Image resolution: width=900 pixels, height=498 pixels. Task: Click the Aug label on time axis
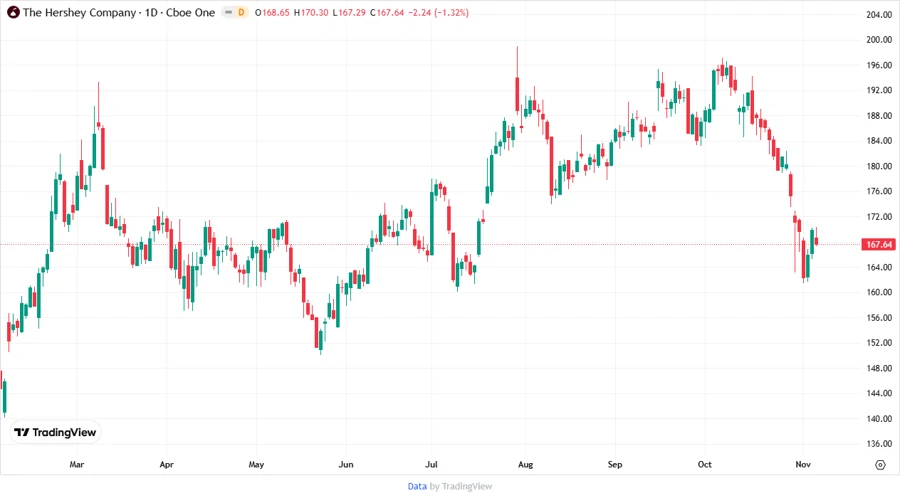tap(525, 464)
